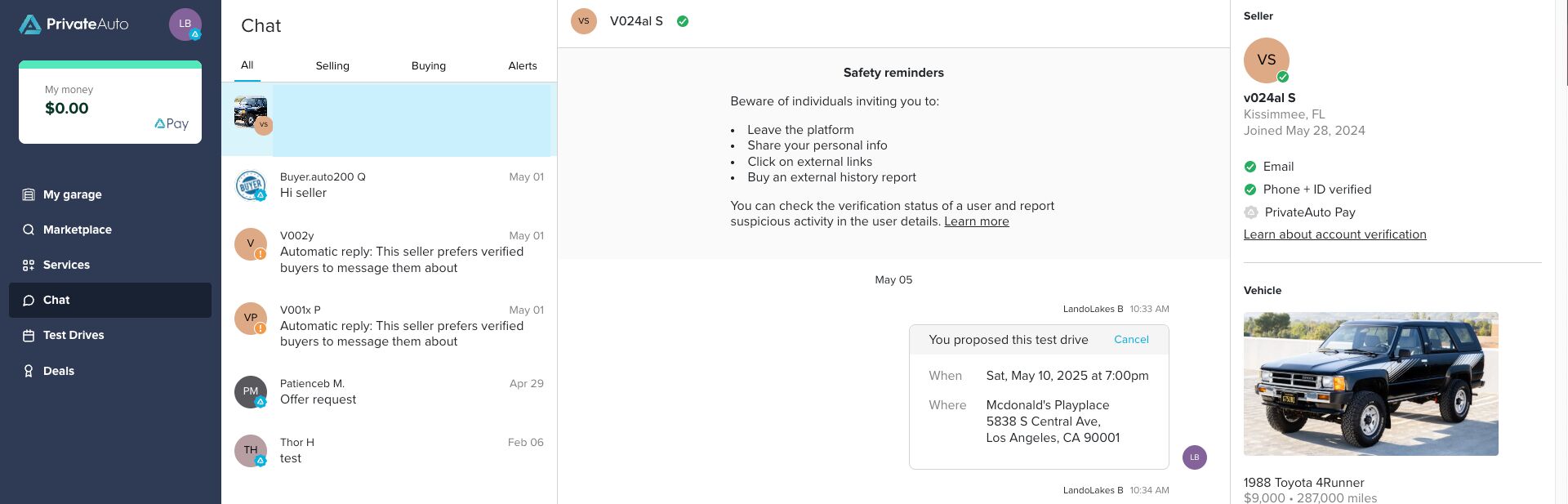
Task: Open Services in the sidebar
Action: click(x=66, y=265)
